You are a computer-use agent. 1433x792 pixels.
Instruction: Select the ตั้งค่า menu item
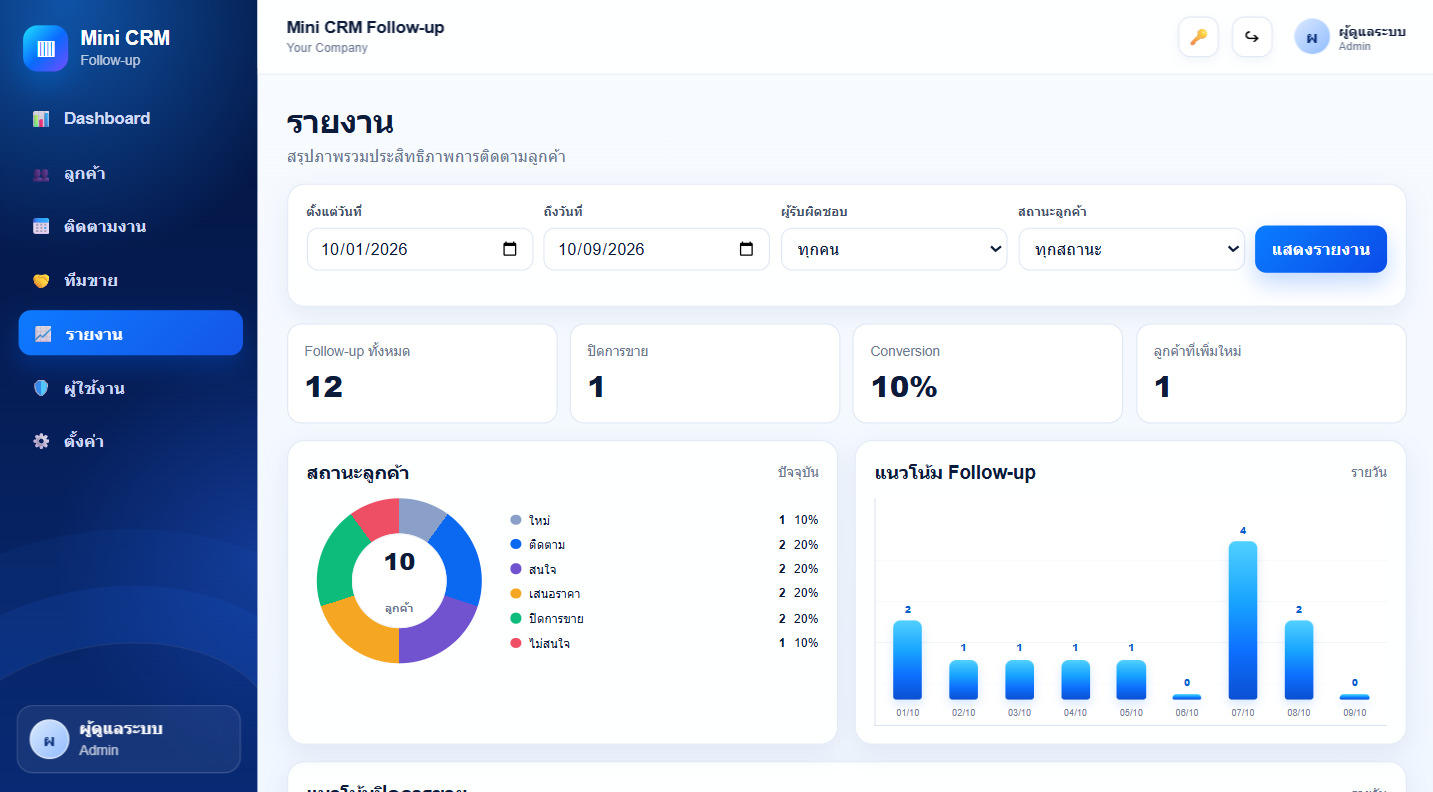coord(130,441)
